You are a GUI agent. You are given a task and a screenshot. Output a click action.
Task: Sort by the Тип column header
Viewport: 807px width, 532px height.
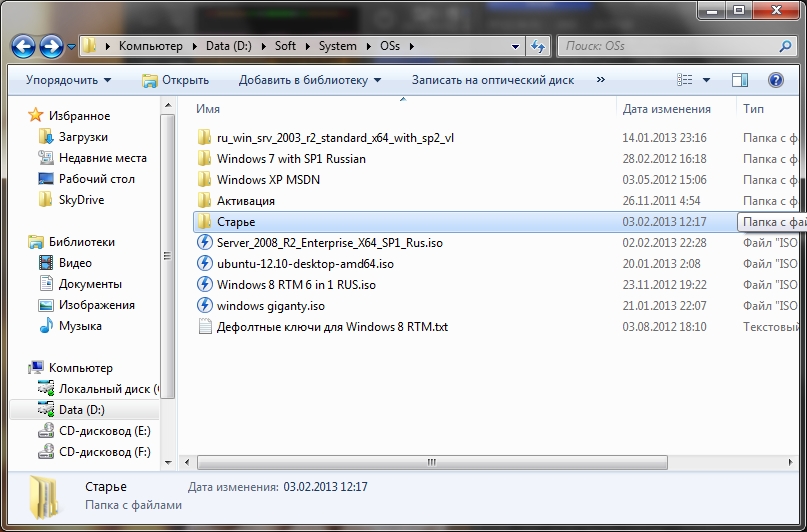(x=753, y=109)
